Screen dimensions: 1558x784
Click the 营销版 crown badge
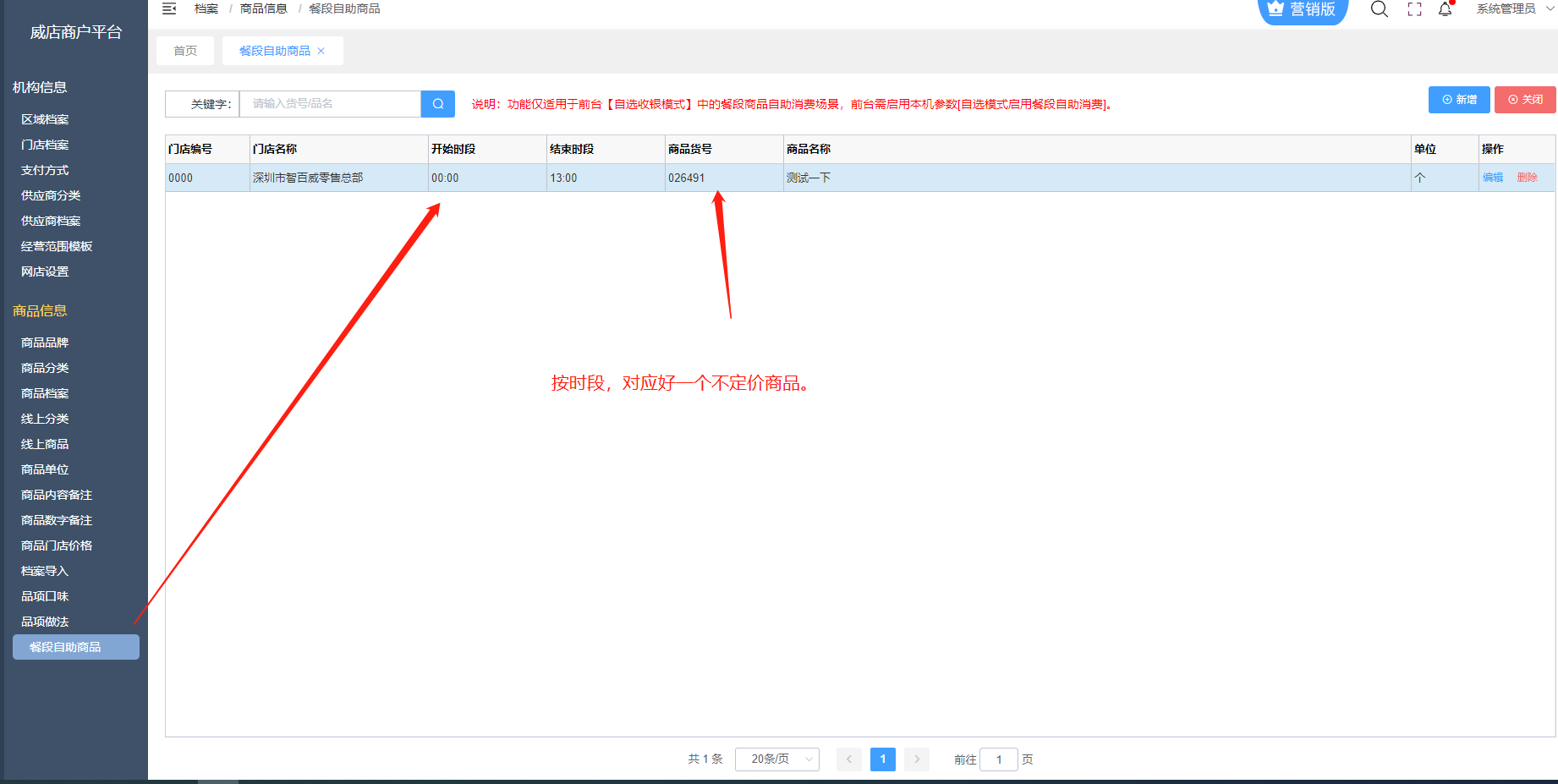tap(1303, 10)
